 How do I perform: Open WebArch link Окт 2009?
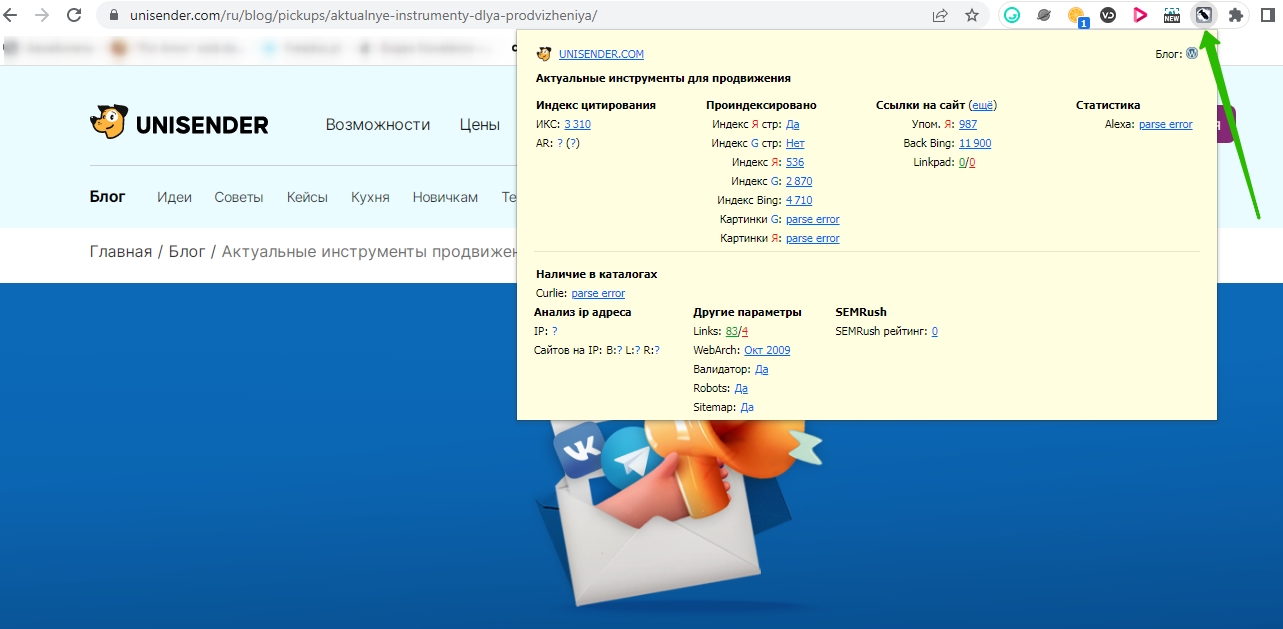click(x=767, y=350)
